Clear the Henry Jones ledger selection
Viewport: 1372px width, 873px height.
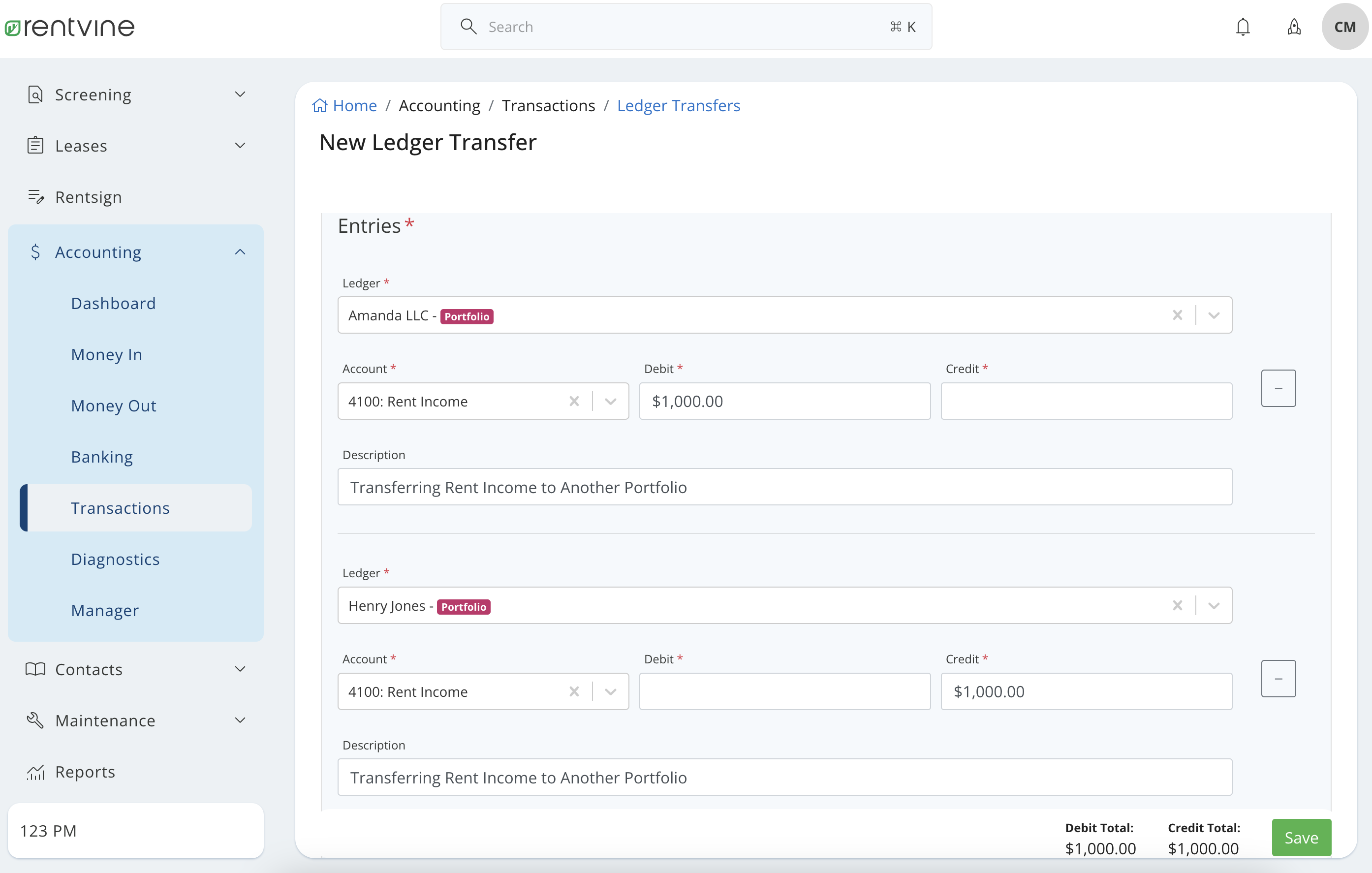tap(1178, 605)
